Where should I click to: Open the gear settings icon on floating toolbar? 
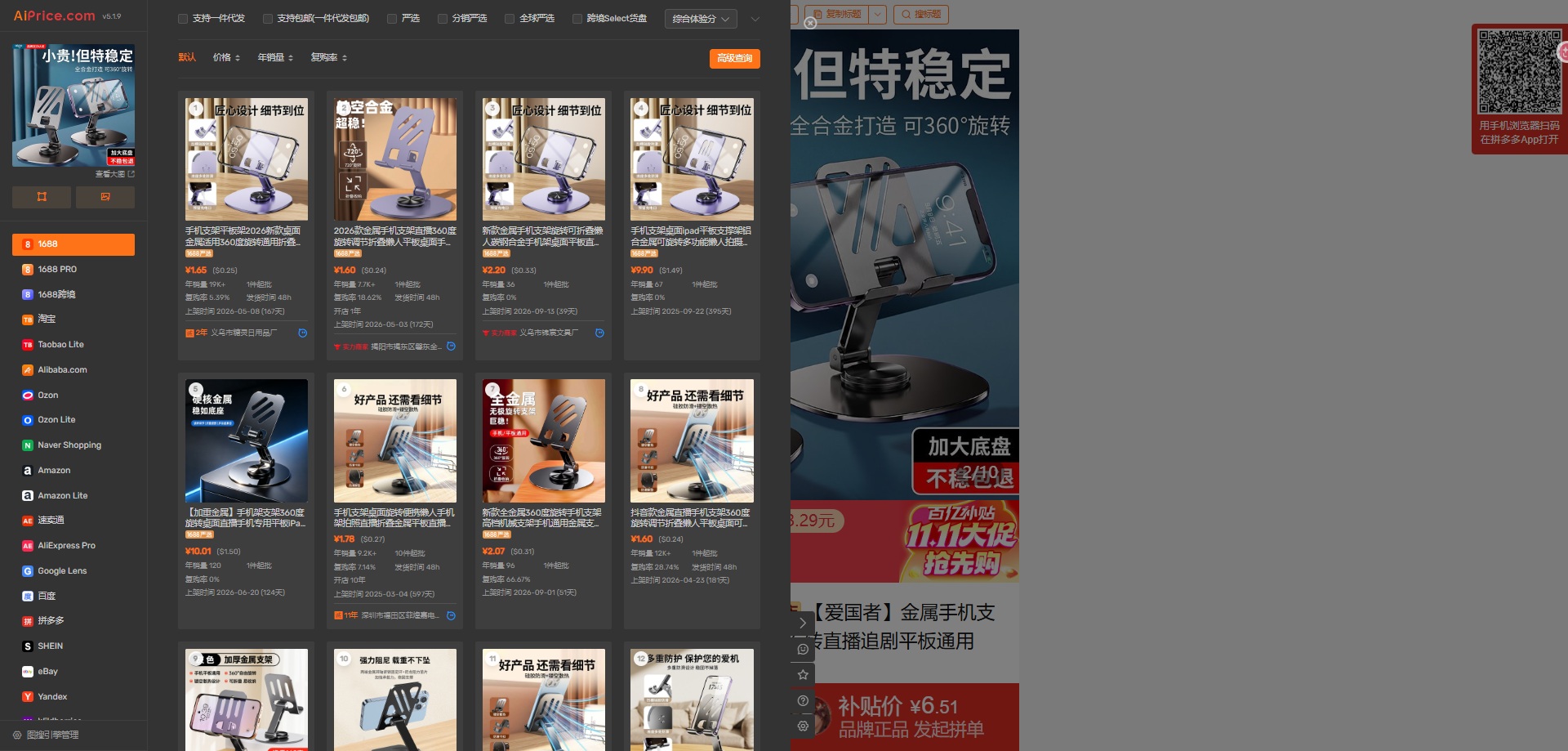[x=803, y=726]
